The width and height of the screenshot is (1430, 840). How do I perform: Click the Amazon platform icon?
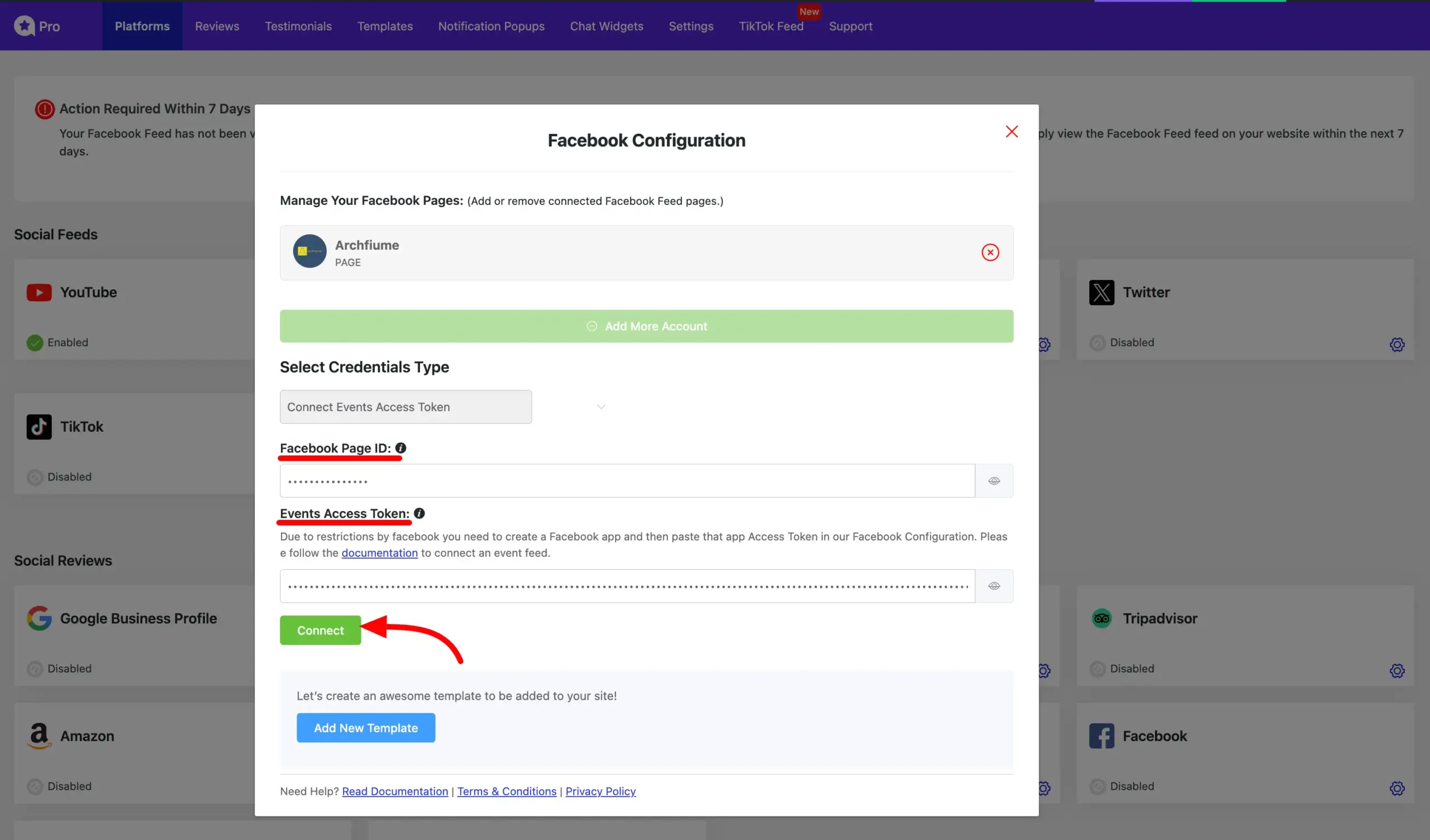coord(39,735)
